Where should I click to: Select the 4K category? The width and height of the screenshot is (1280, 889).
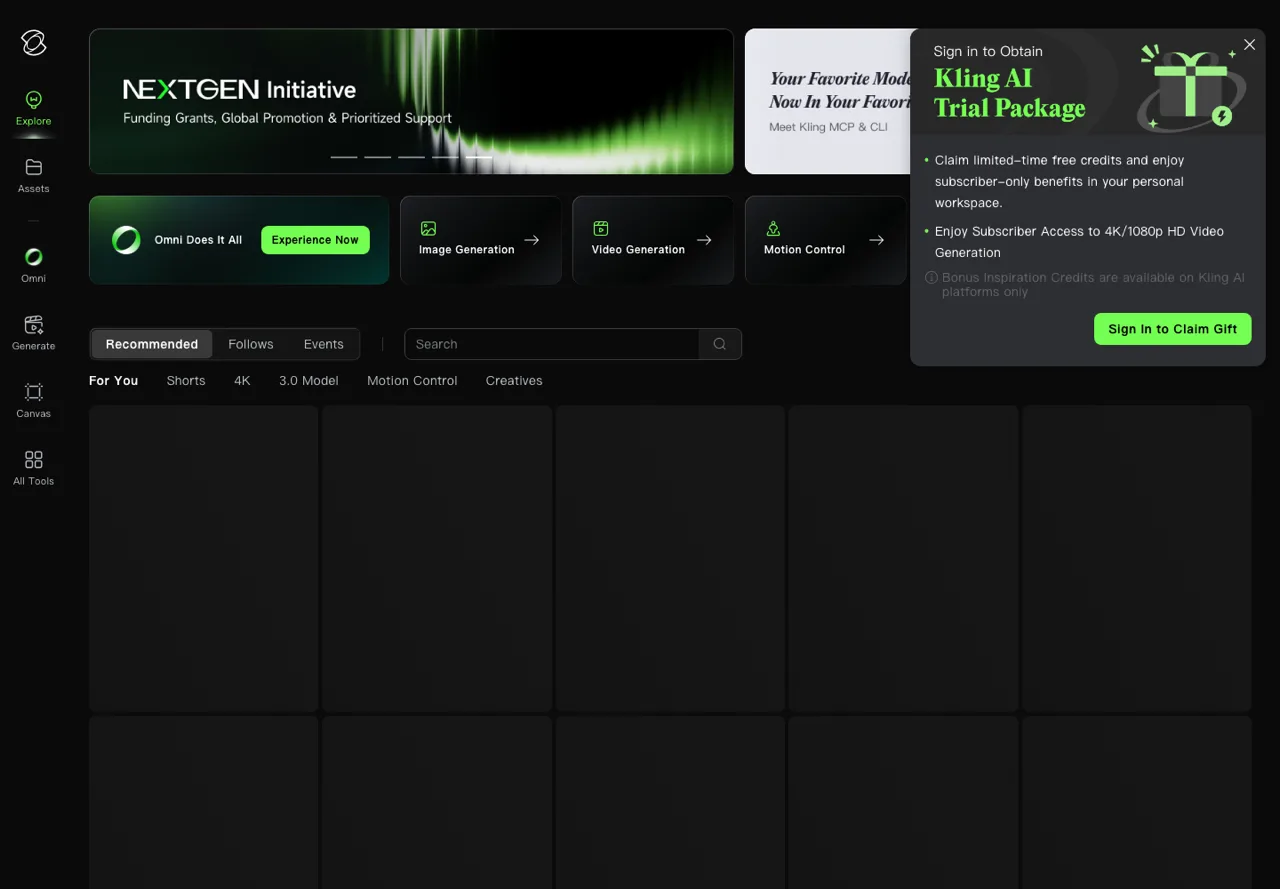coord(242,381)
